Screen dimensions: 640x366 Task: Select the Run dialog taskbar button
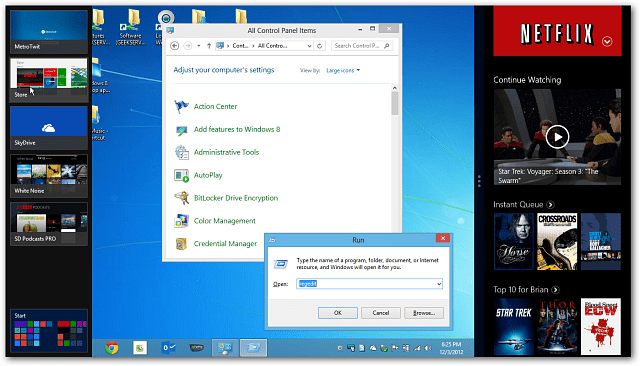click(x=253, y=348)
